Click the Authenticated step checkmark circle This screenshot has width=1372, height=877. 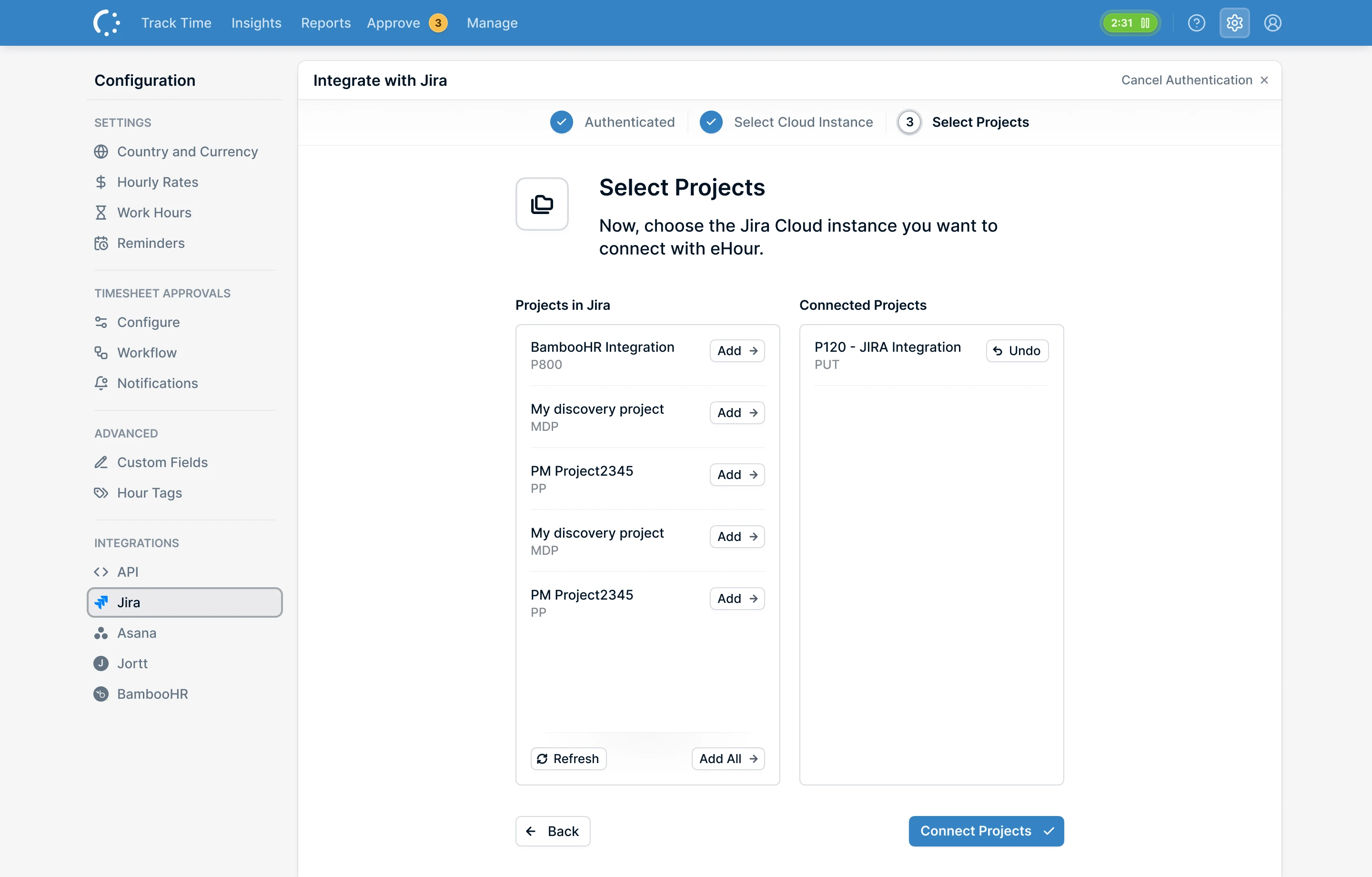tap(561, 122)
